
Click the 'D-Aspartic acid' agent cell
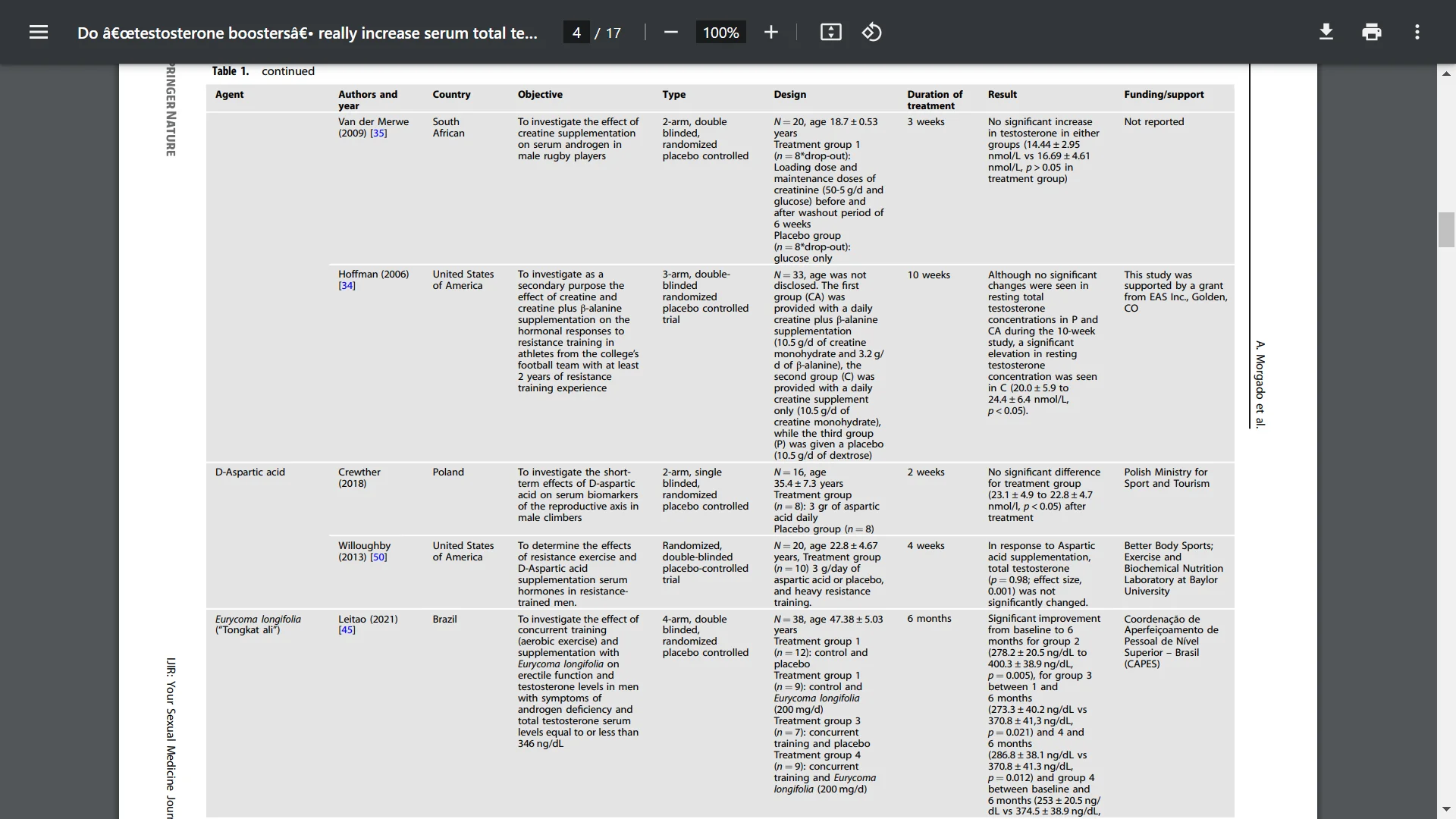(x=250, y=472)
